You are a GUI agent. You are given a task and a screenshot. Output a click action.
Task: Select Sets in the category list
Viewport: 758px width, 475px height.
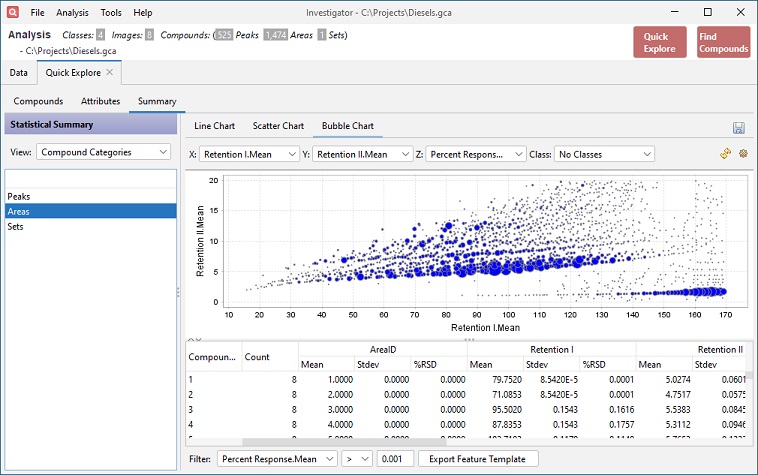tap(91, 226)
